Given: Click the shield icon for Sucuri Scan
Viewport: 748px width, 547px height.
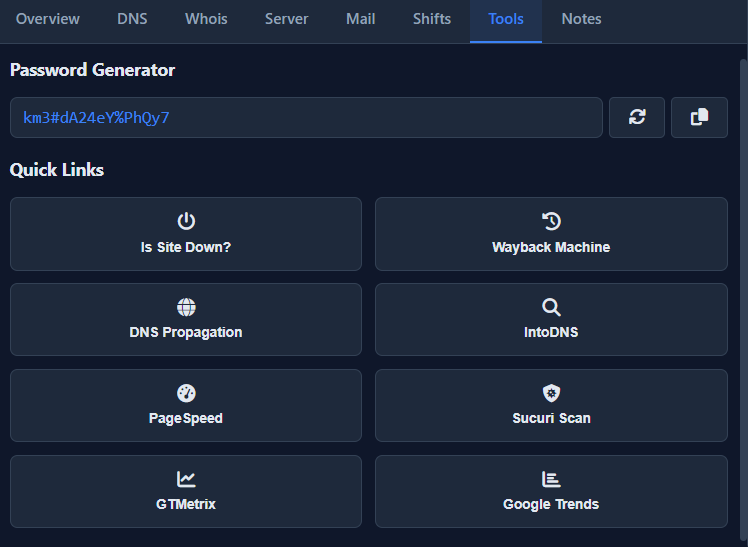Looking at the screenshot, I should click(x=551, y=393).
